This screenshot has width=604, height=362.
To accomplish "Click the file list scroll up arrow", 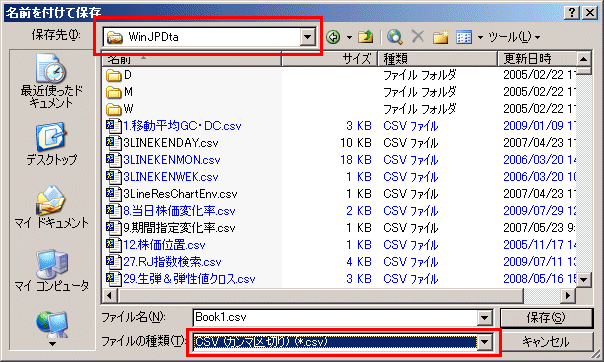I will 583,59.
